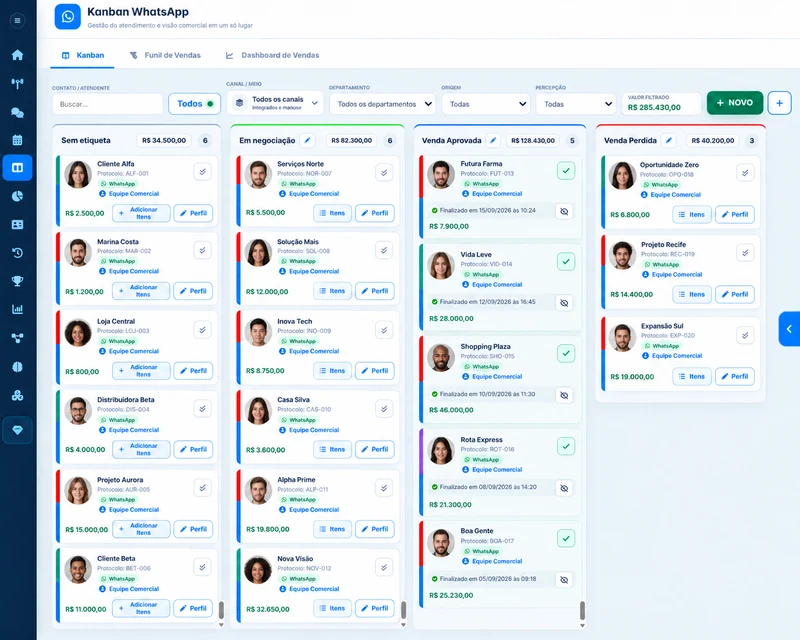The image size is (800, 640).
Task: Open the history clock sidebar icon
Action: tap(17, 253)
